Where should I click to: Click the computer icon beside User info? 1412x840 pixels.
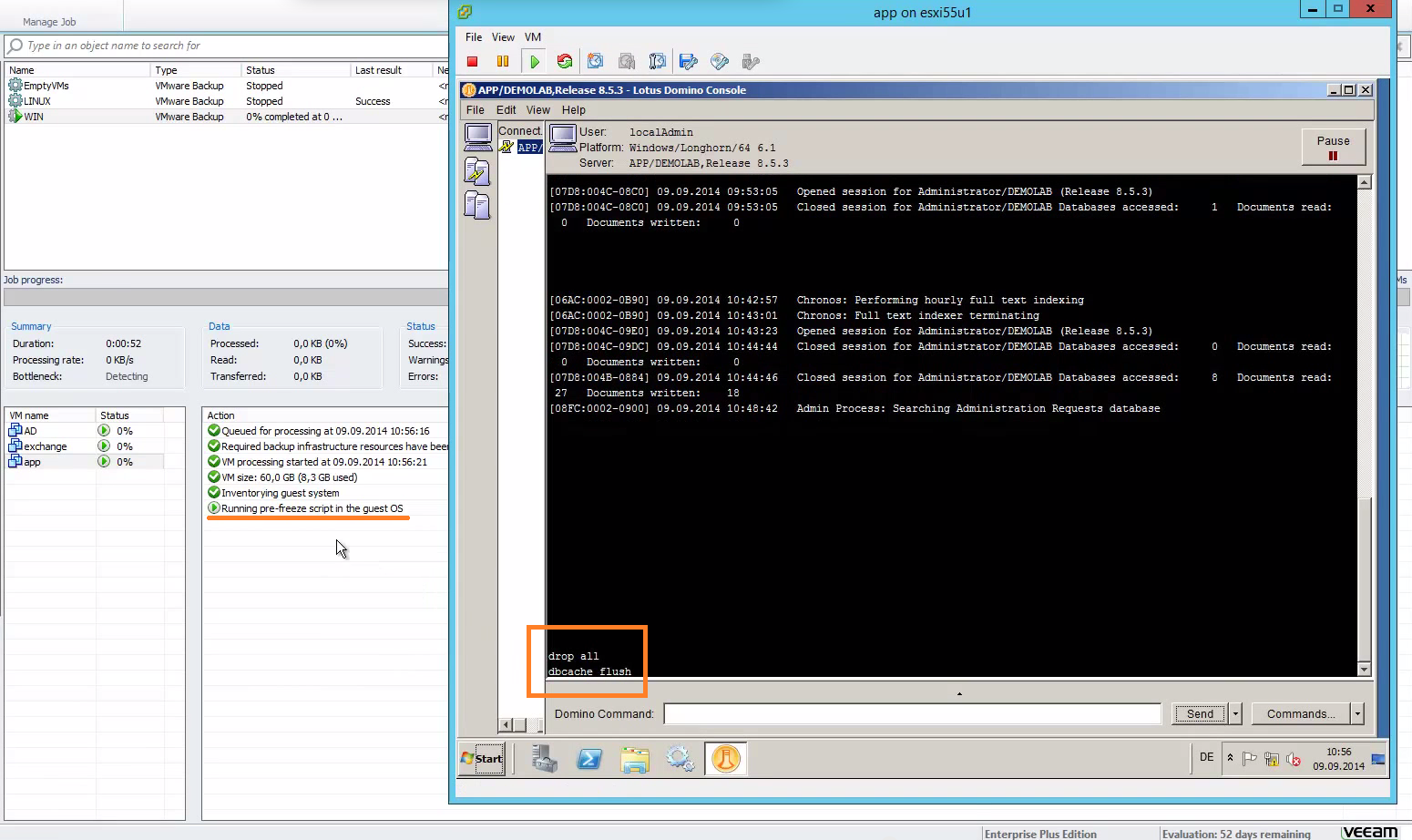pos(563,138)
